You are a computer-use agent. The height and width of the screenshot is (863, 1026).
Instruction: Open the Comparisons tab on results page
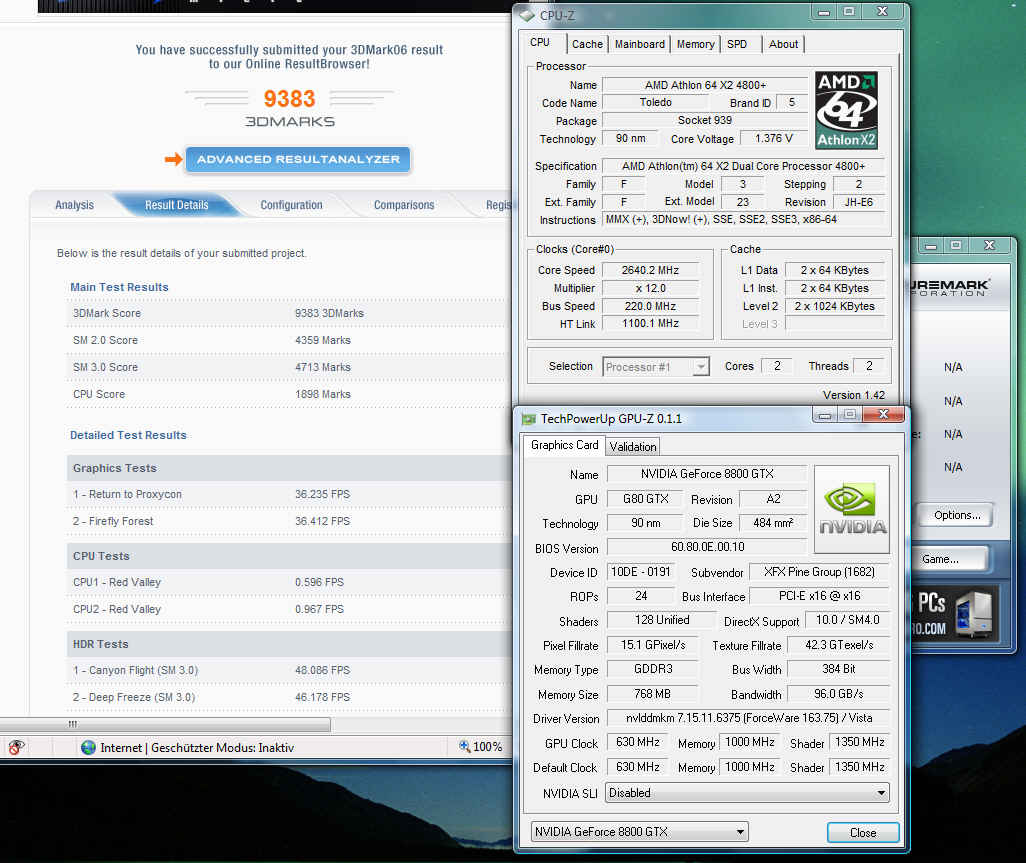pos(404,205)
